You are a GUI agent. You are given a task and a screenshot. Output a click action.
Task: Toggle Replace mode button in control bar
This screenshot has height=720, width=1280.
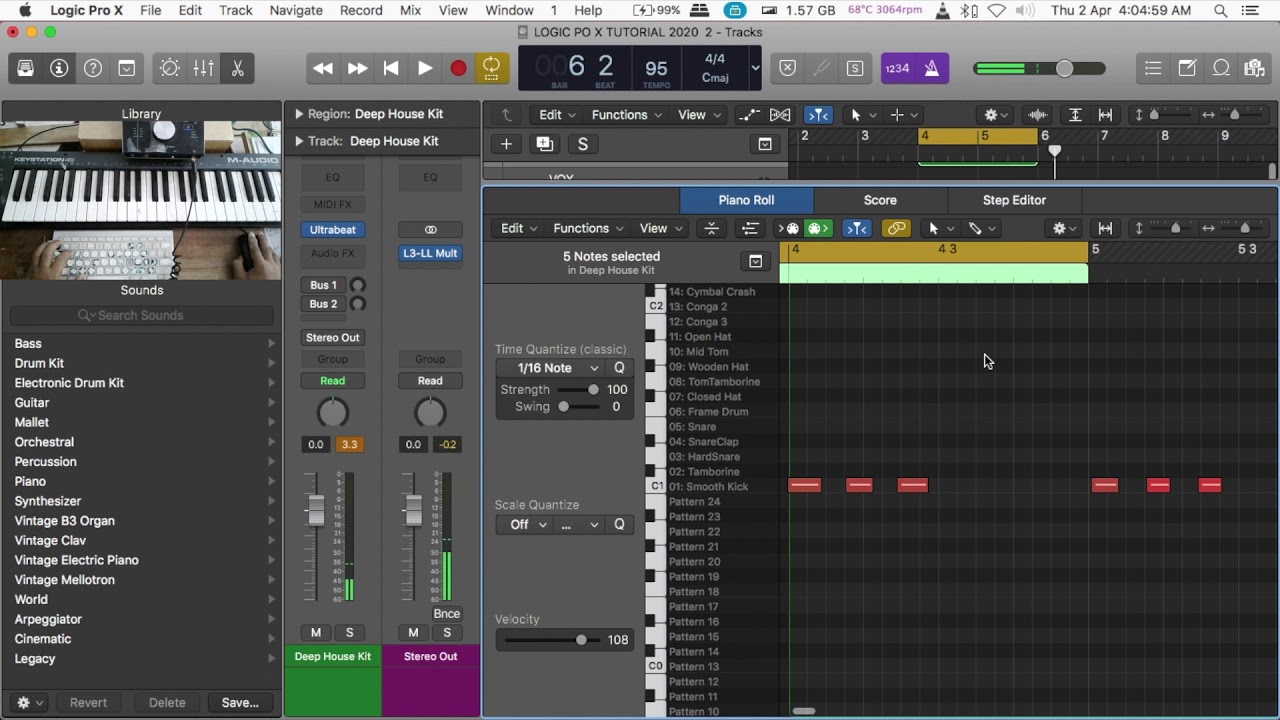tap(788, 68)
